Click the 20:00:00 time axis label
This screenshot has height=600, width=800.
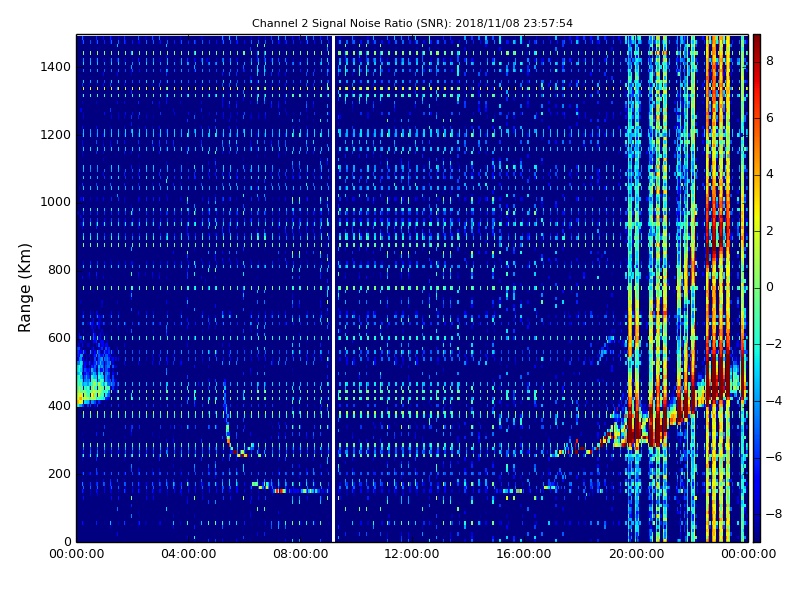click(636, 554)
